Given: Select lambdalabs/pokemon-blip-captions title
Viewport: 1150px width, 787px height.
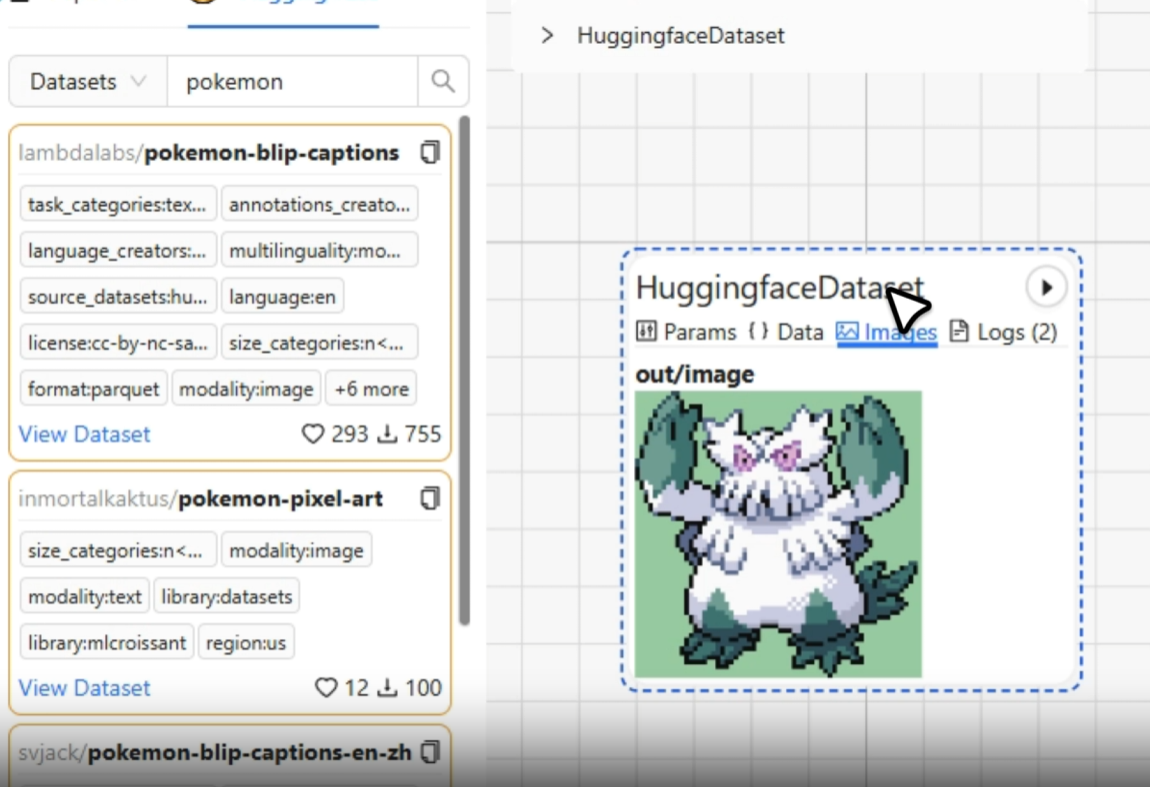Looking at the screenshot, I should coord(209,153).
